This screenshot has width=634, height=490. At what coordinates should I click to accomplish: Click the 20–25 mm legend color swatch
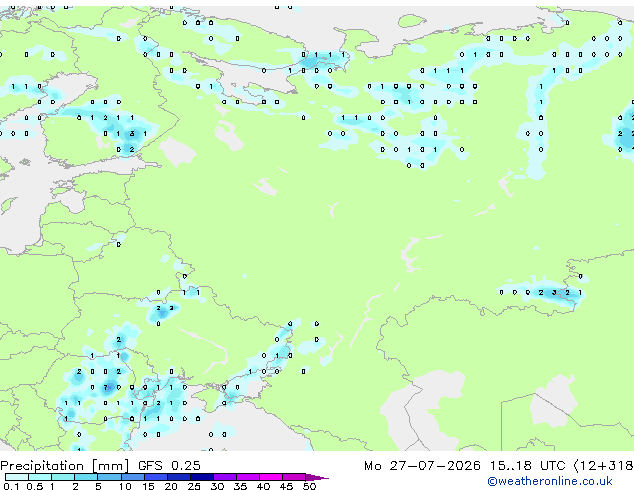tap(178, 477)
